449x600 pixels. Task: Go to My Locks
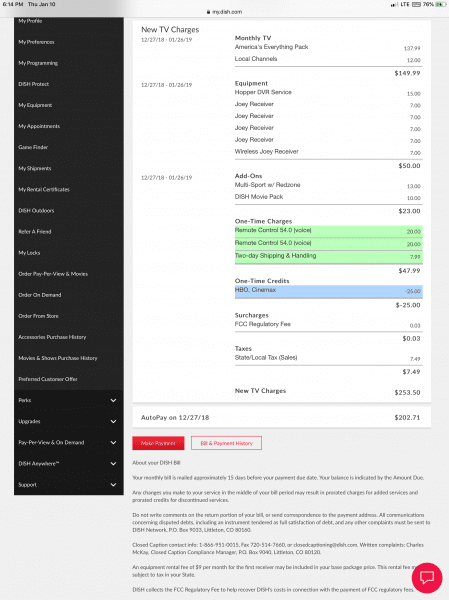[x=29, y=253]
